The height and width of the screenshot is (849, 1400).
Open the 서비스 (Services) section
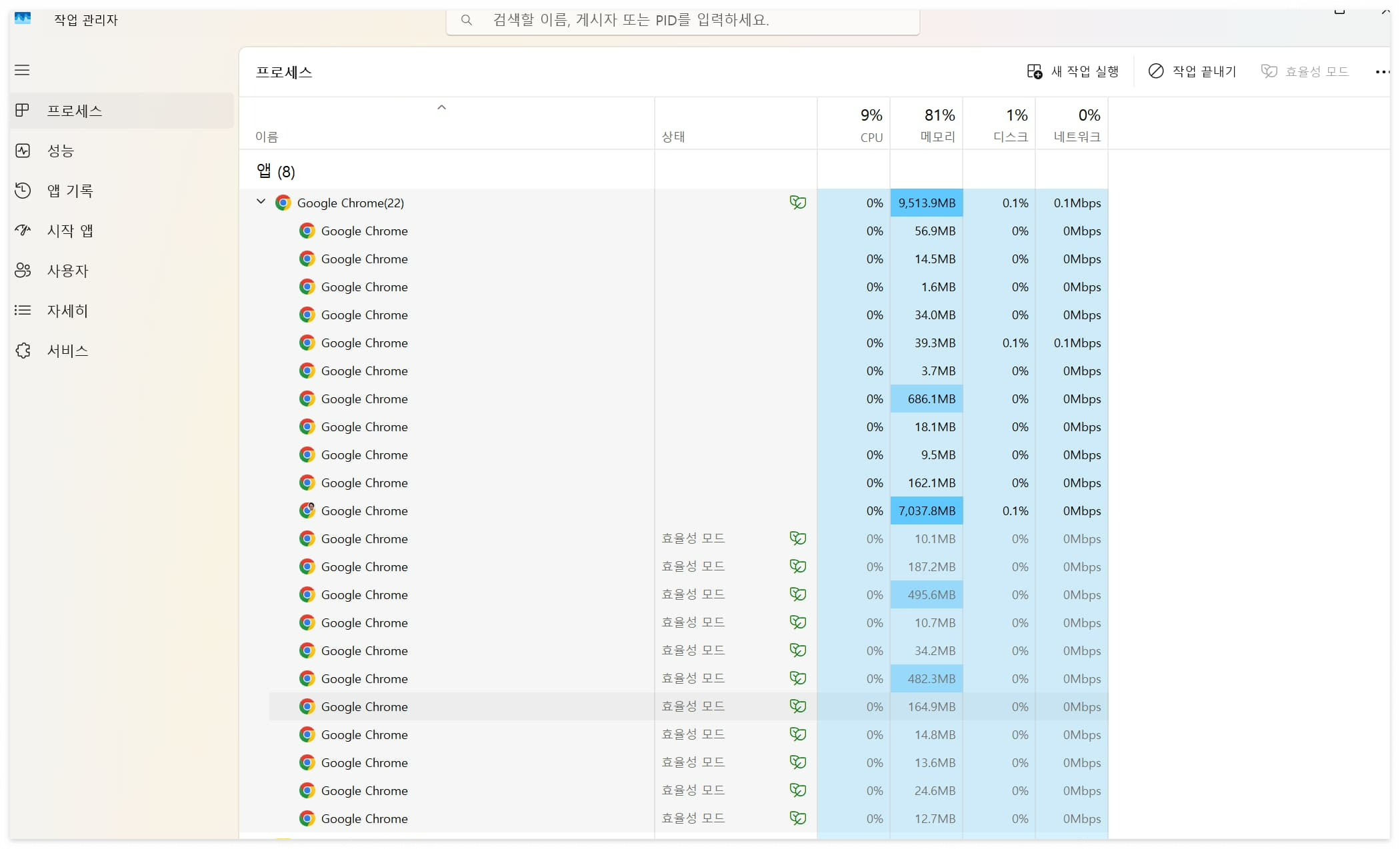(23, 351)
